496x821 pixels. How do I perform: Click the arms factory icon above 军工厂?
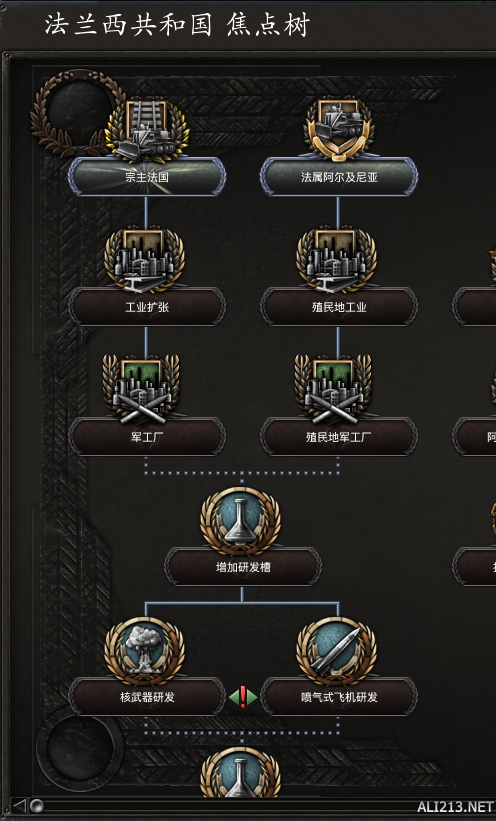click(x=142, y=389)
